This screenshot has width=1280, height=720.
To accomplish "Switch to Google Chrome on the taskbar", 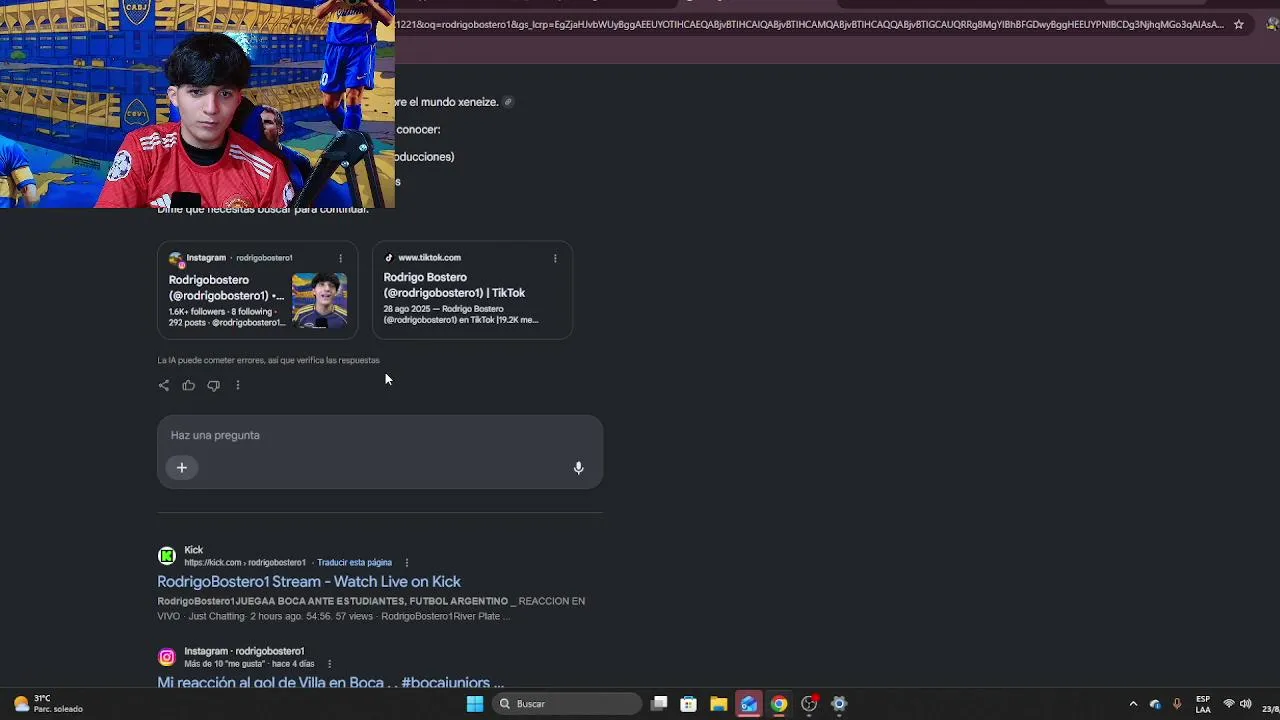I will coord(779,704).
